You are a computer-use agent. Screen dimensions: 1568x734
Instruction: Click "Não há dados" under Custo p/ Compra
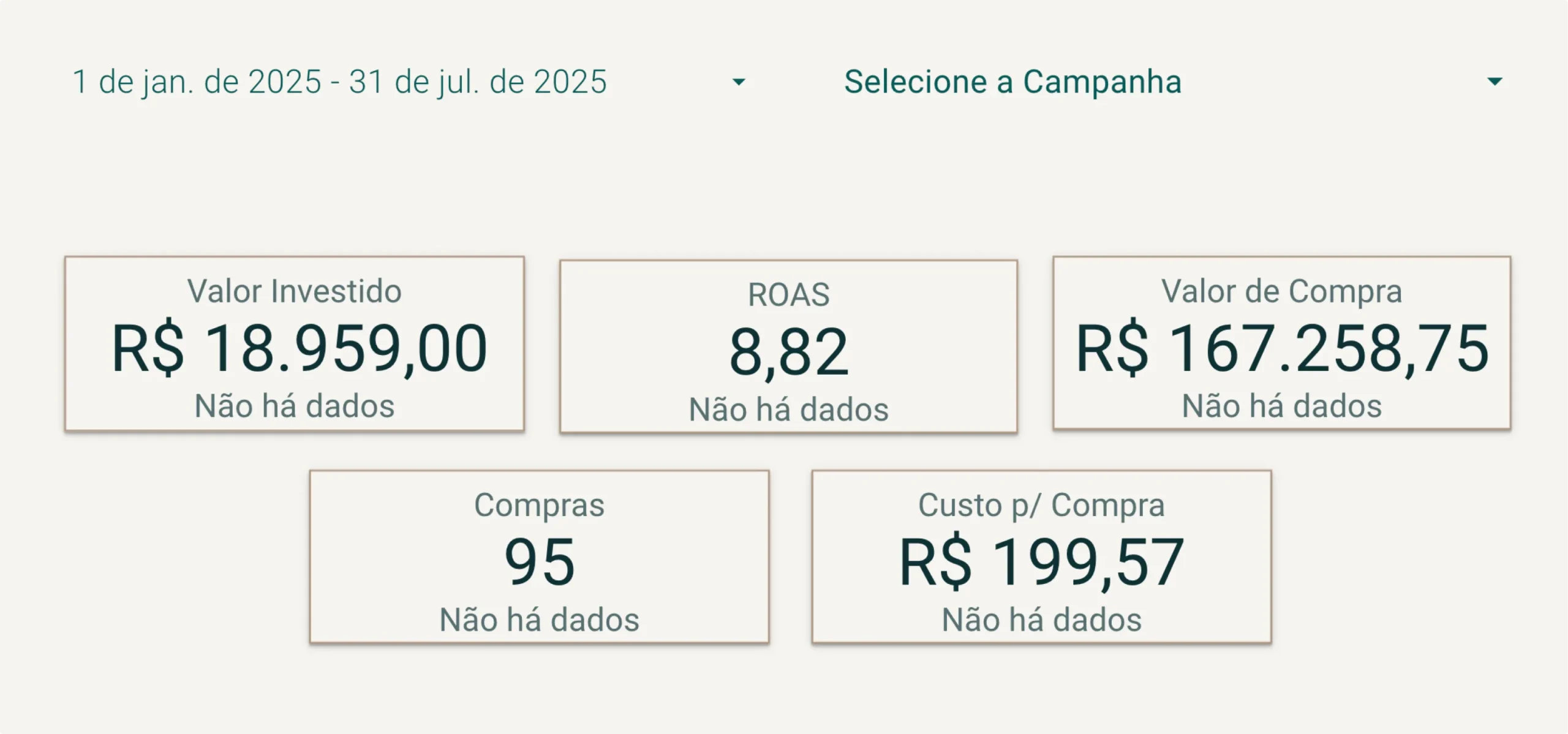click(x=1041, y=620)
